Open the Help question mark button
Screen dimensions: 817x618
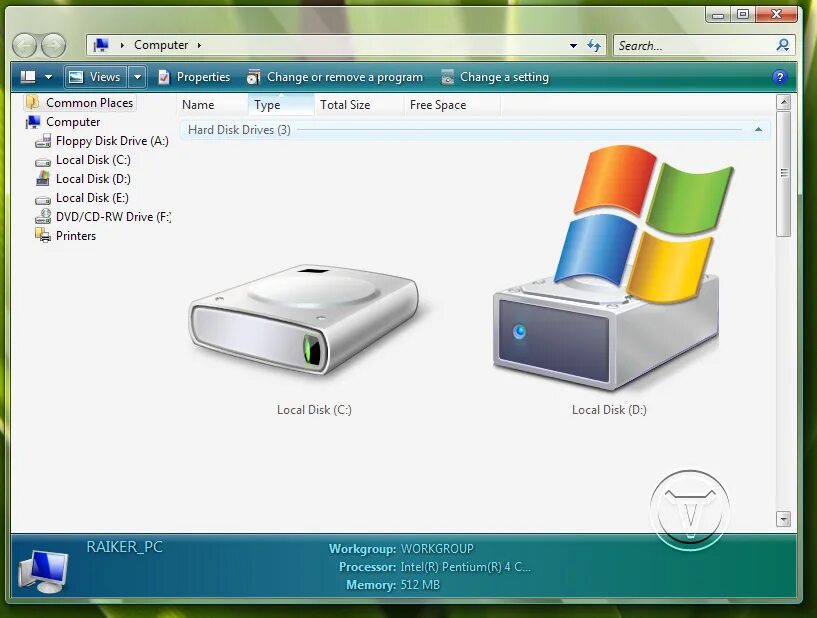pos(779,77)
